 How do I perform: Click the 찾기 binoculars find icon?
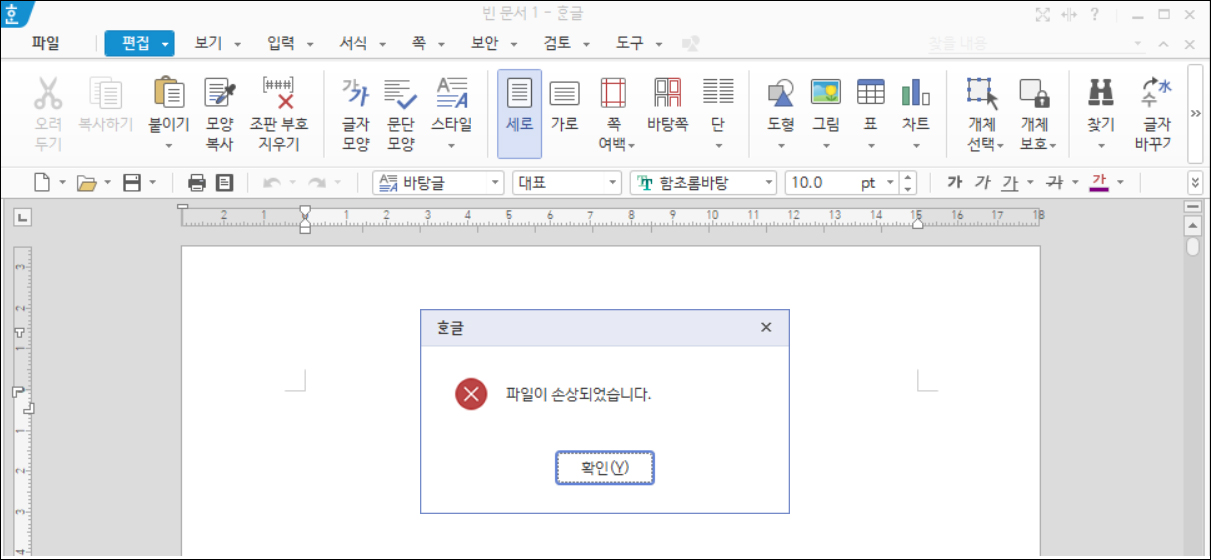[x=1101, y=93]
